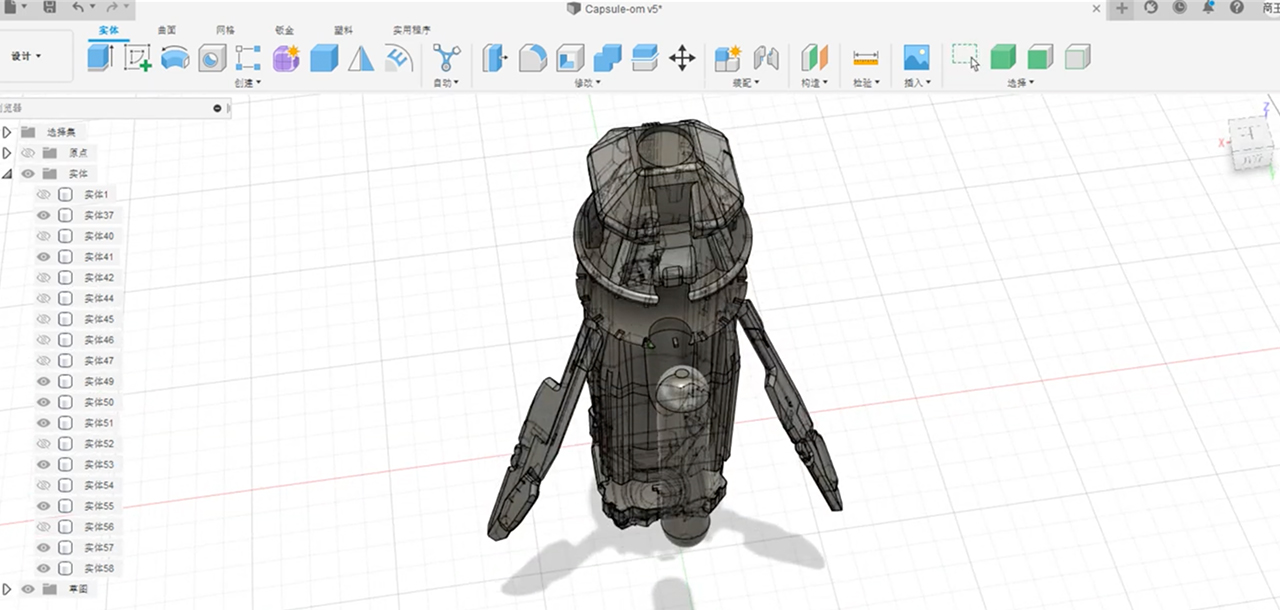The height and width of the screenshot is (610, 1280).
Task: Expand the 原点 folder in browser
Action: click(7, 153)
